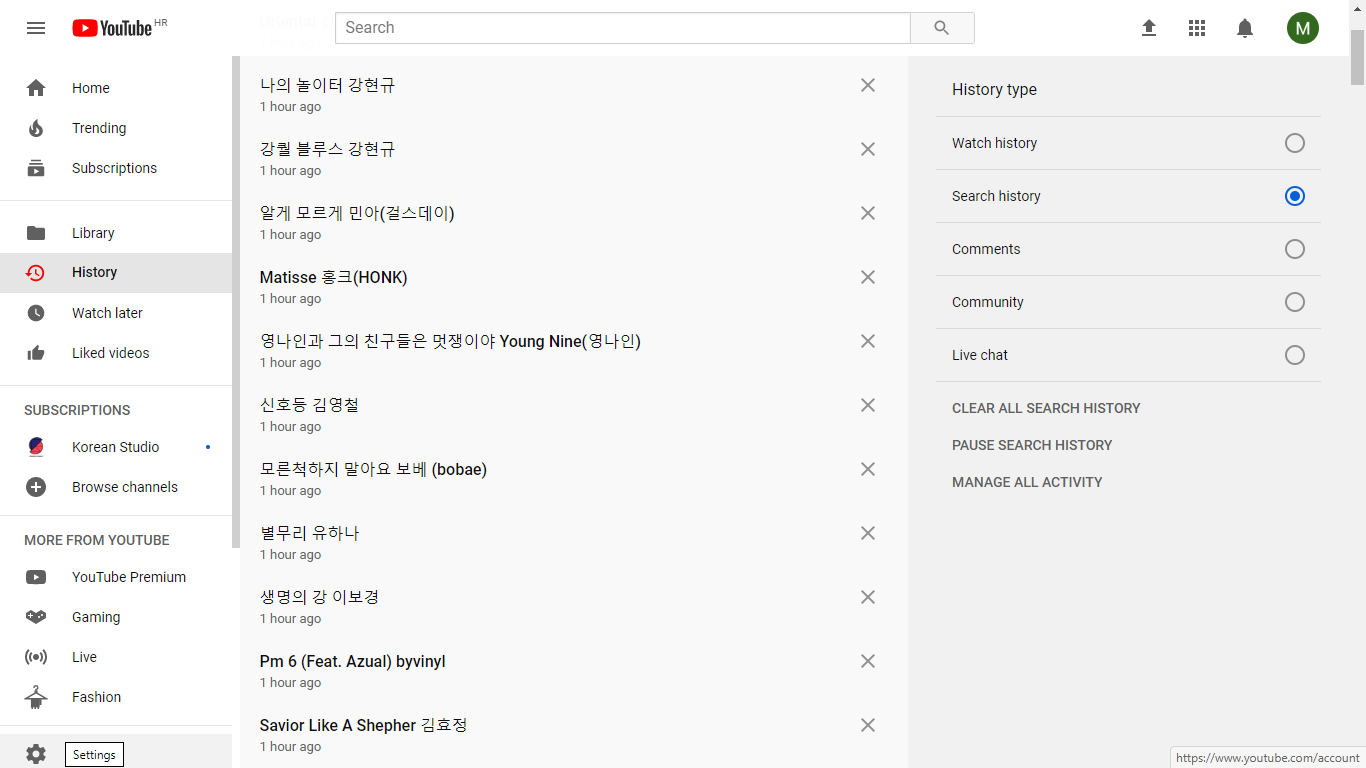Click the Fashion hanger icon
This screenshot has width=1366, height=768.
[36, 697]
